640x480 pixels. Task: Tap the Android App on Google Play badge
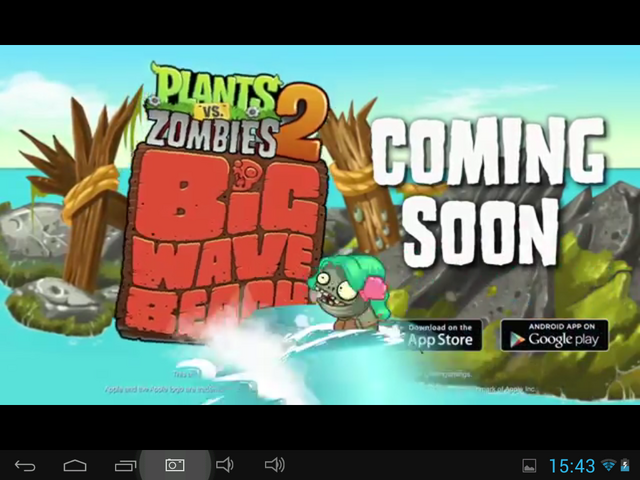coord(554,336)
